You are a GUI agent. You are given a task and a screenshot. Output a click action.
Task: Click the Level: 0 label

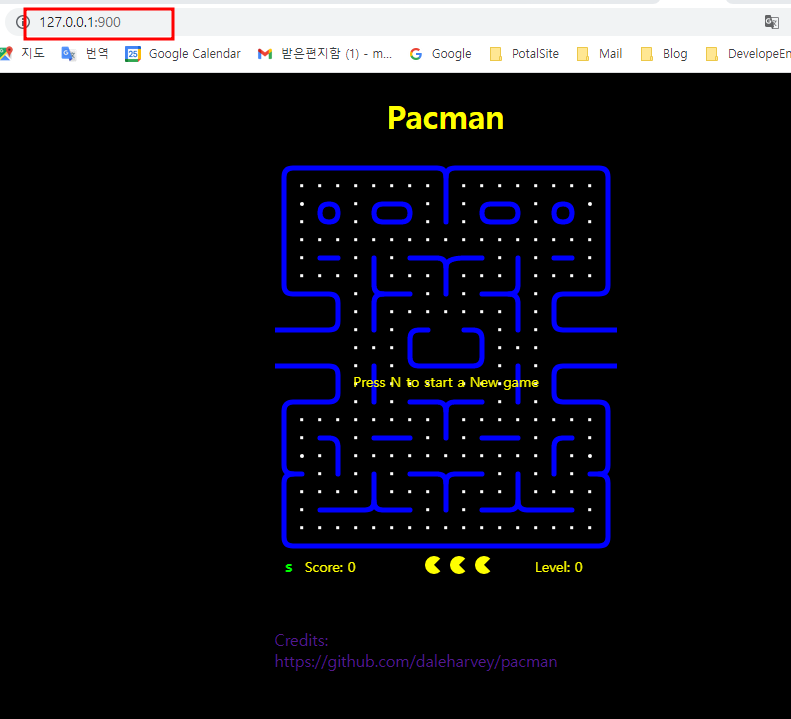[558, 567]
